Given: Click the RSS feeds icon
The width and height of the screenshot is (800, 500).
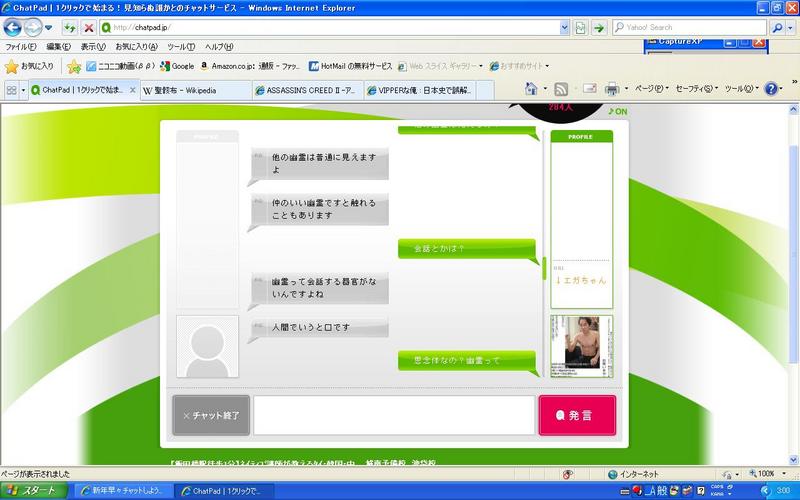Looking at the screenshot, I should click(x=561, y=89).
